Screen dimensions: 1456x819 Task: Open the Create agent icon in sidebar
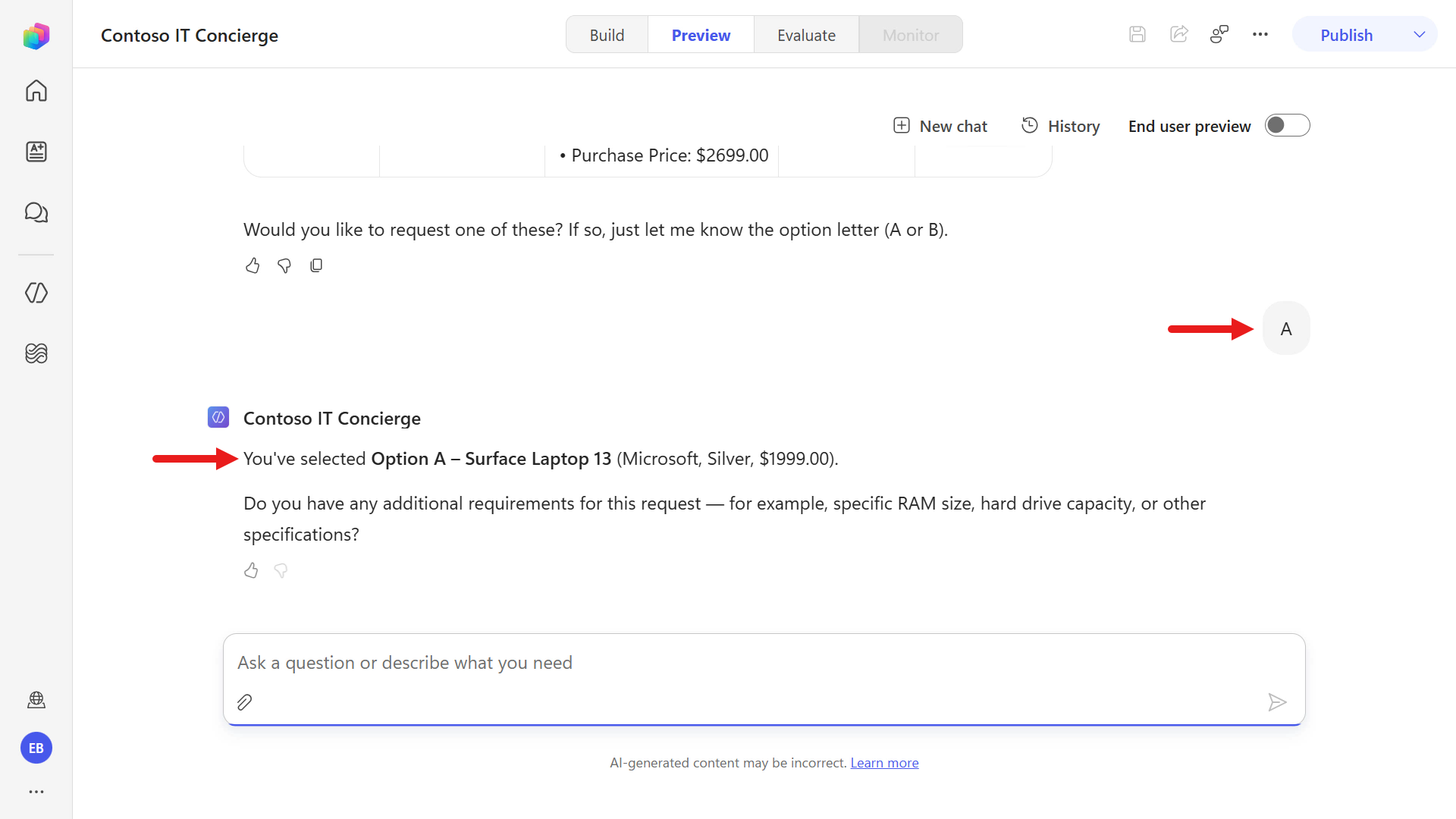[36, 152]
